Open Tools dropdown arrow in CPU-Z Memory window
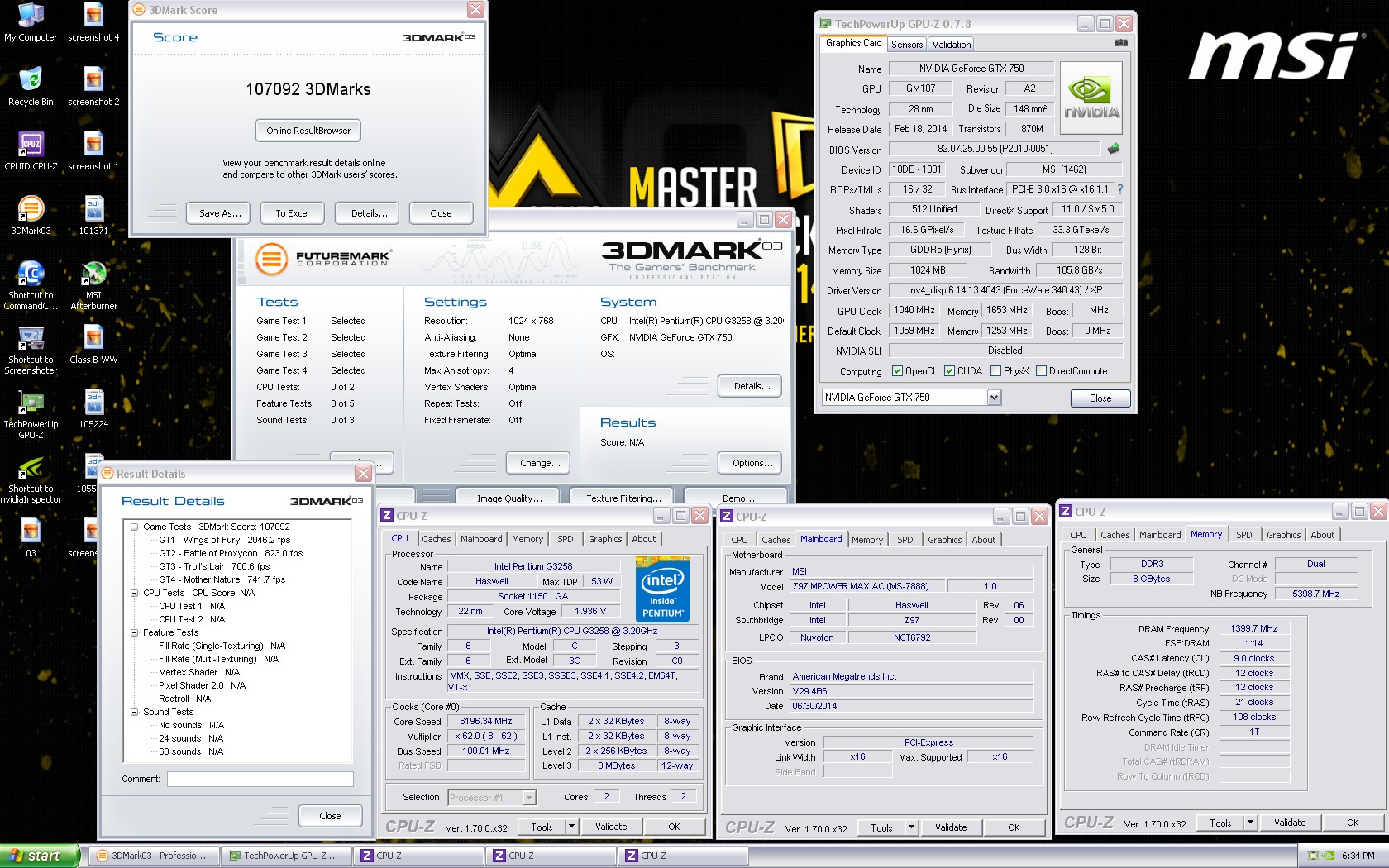The width and height of the screenshot is (1389, 868). click(x=1251, y=823)
